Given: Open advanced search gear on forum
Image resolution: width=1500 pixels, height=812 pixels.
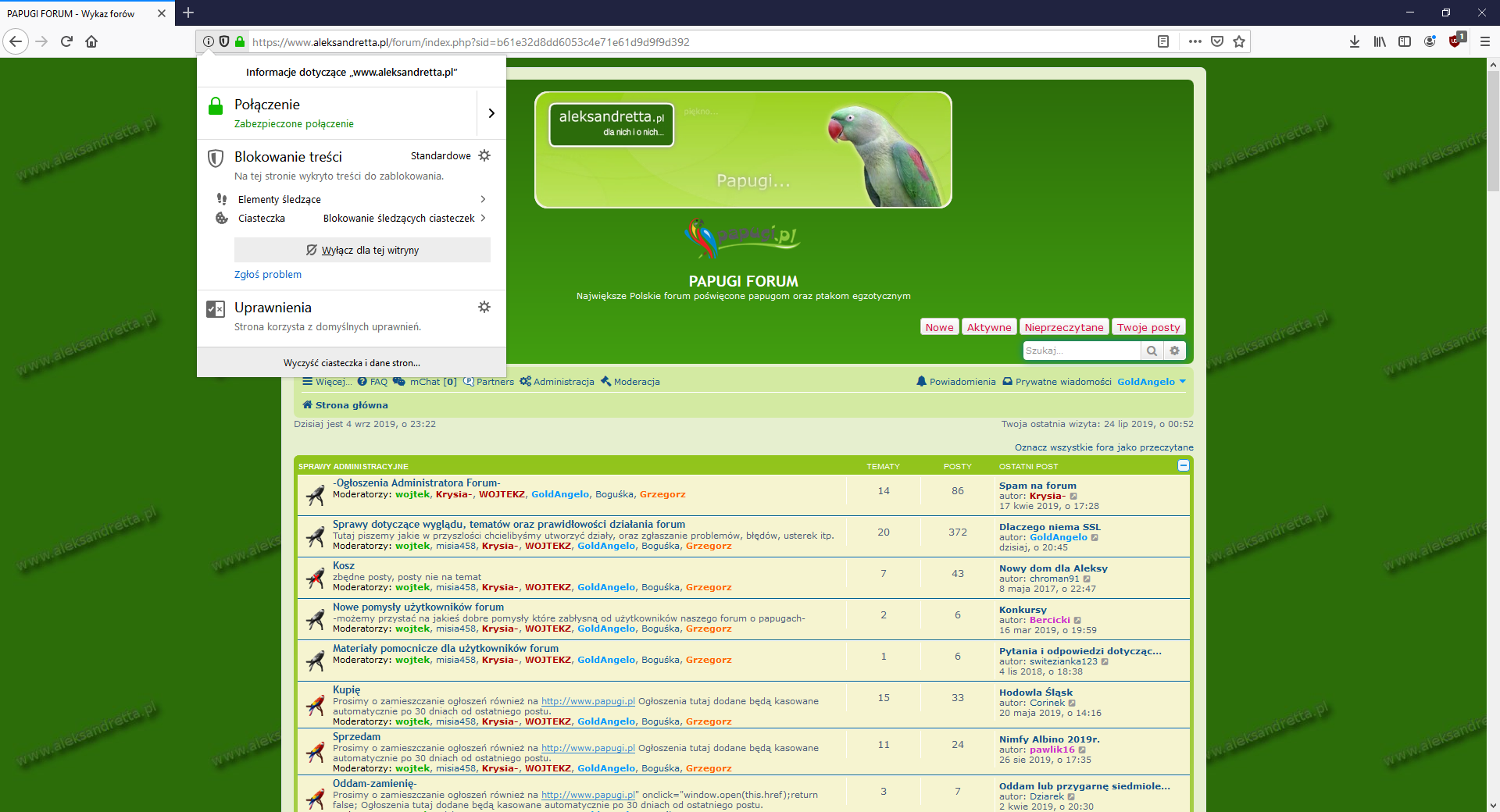Looking at the screenshot, I should click(1174, 351).
